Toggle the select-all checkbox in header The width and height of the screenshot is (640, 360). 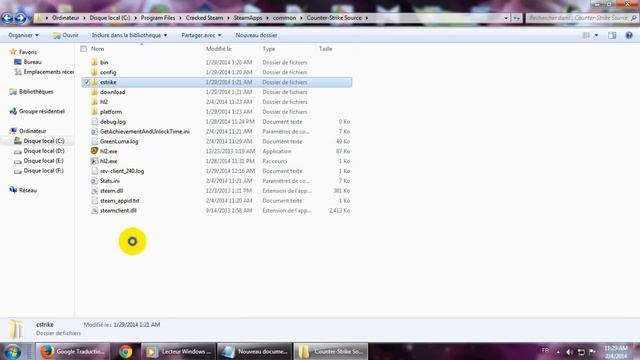pos(84,49)
